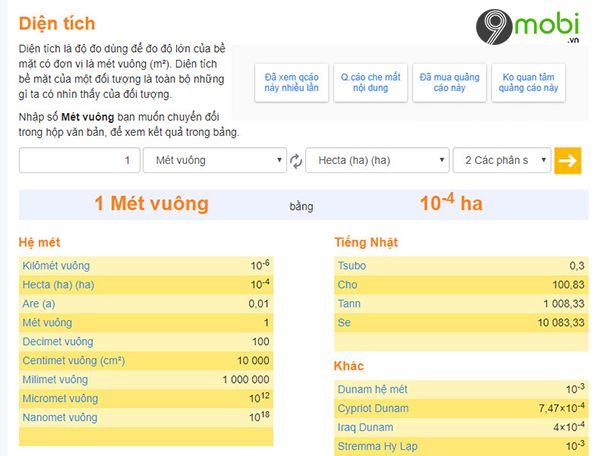Click the orange arrow convert button
The height and width of the screenshot is (456, 600).
click(568, 161)
